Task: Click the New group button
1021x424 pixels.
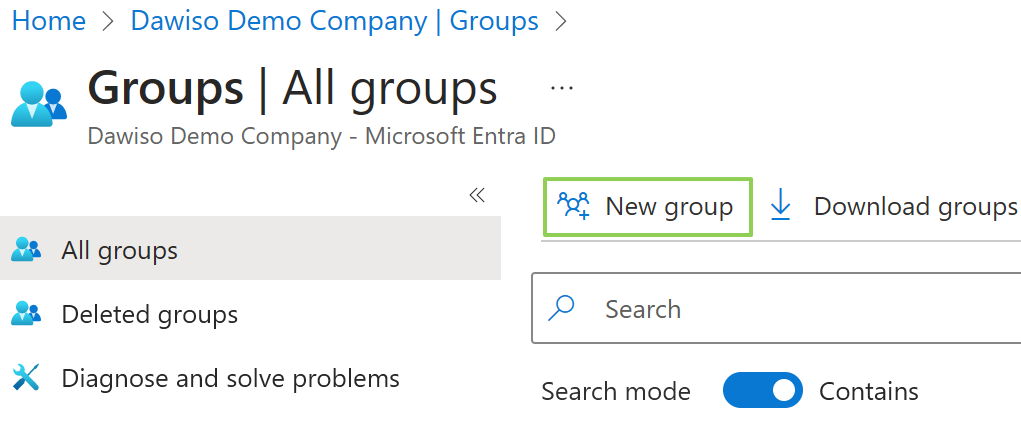Action: click(x=648, y=206)
